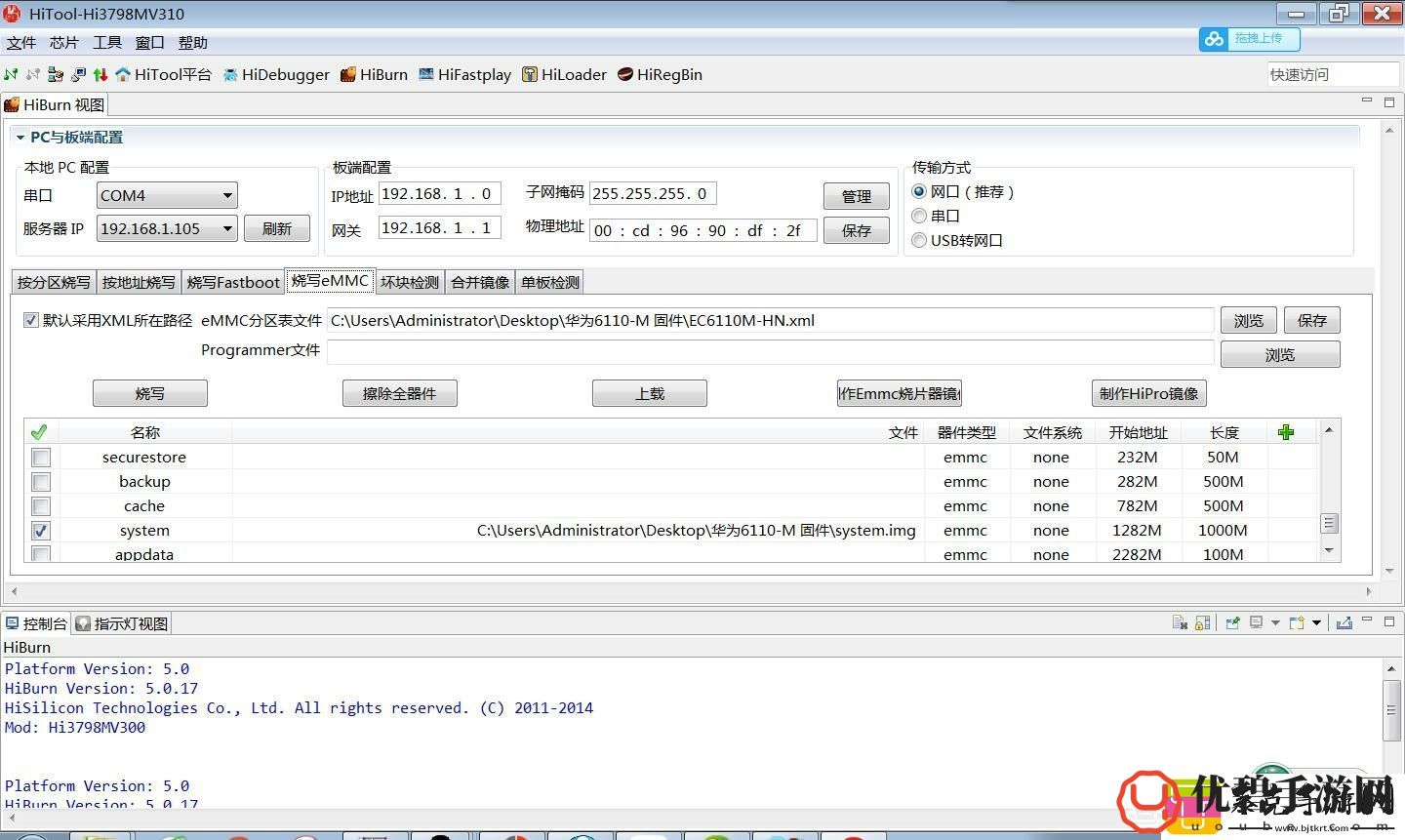Toggle 默认采用XML所在路径 checkbox
The height and width of the screenshot is (840, 1405).
coord(31,320)
